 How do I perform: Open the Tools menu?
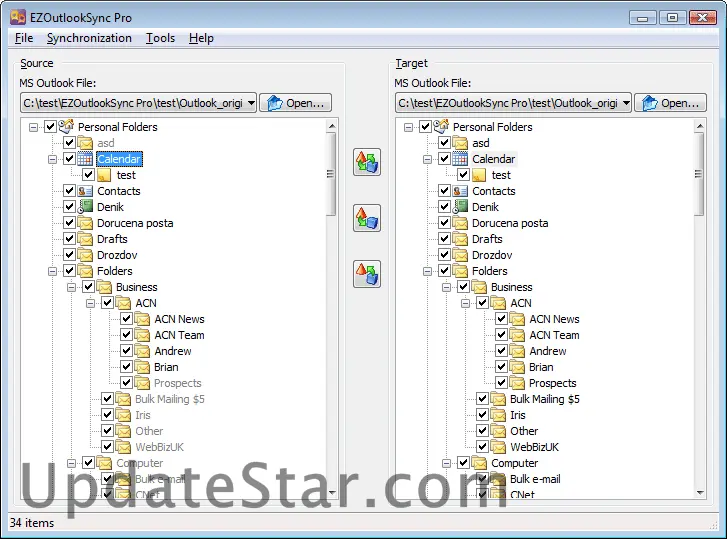[160, 38]
